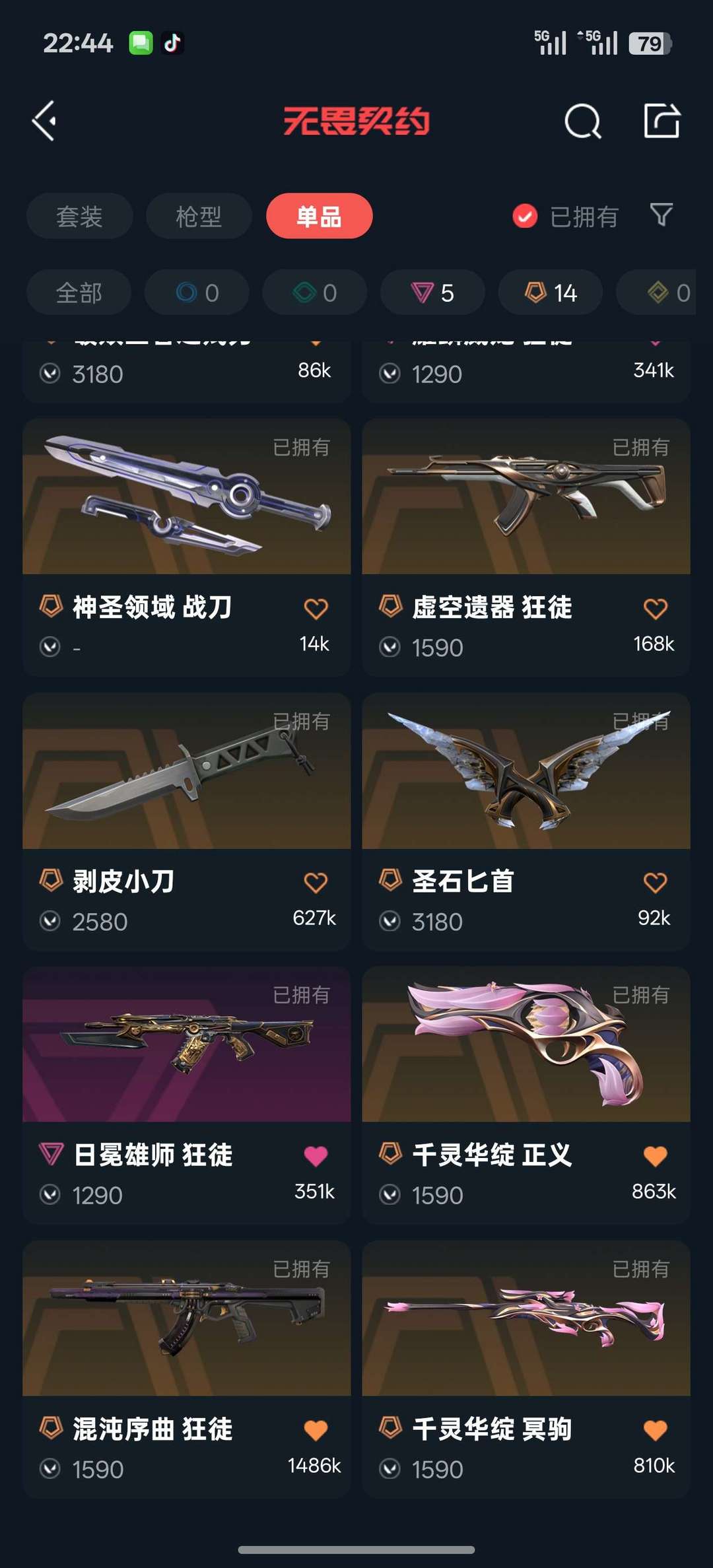The height and width of the screenshot is (1568, 713).
Task: Tap heart on 混沌序曲 狂徒
Action: (316, 1430)
